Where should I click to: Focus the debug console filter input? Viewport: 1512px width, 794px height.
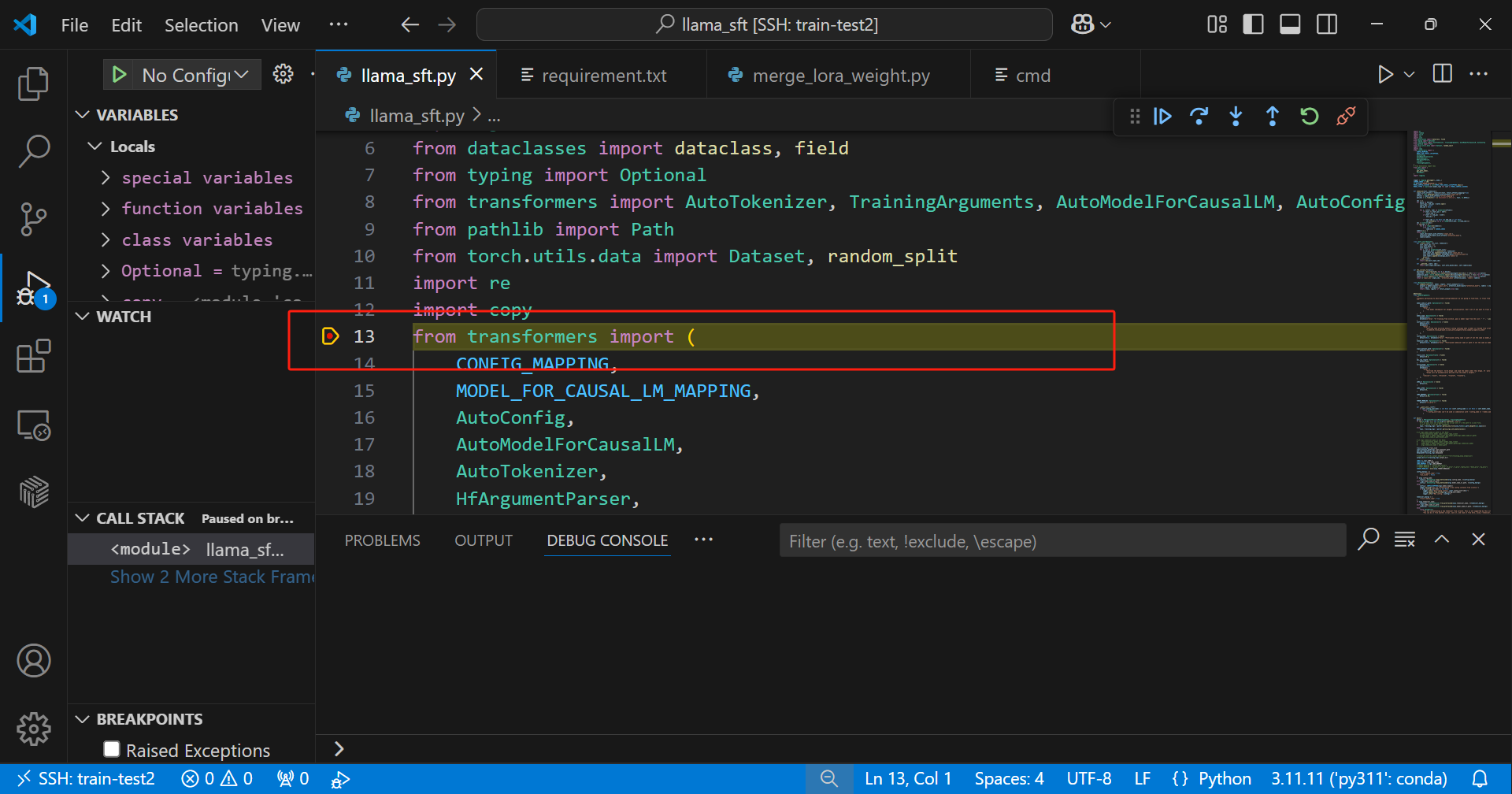pyautogui.click(x=1062, y=541)
